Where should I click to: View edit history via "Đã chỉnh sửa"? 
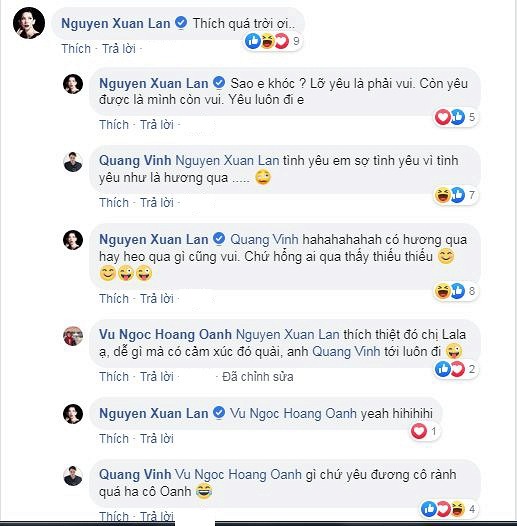[x=258, y=376]
